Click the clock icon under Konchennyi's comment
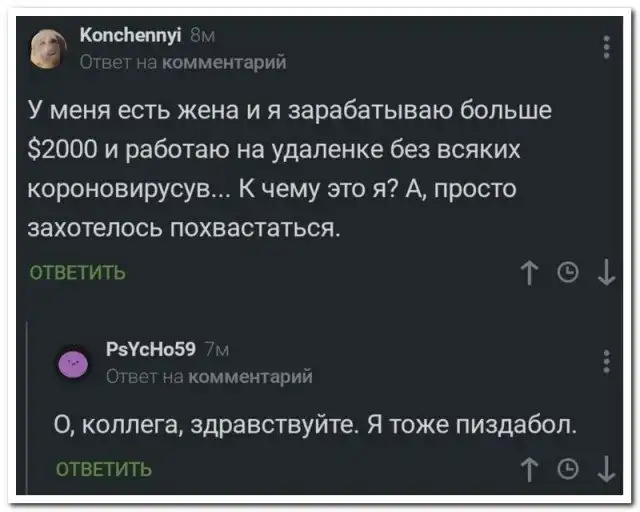Viewport: 640px width, 512px height. [568, 273]
